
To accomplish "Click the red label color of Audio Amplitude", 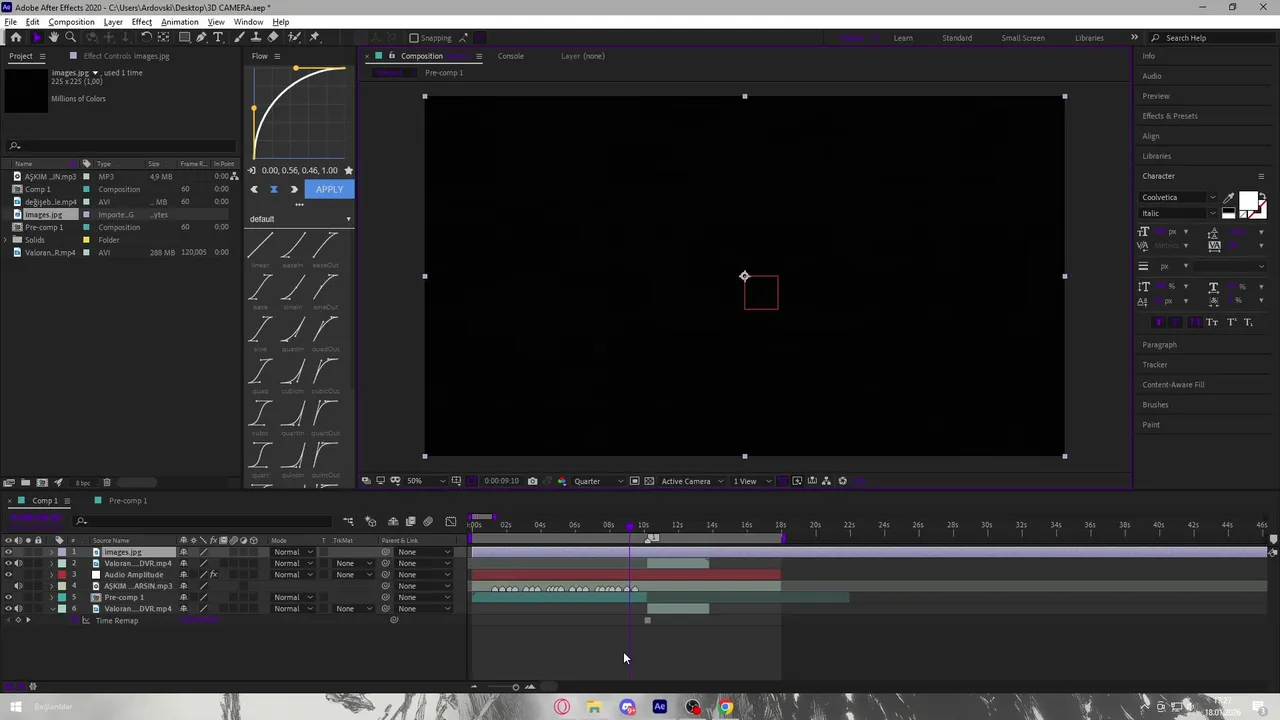I will (x=62, y=575).
